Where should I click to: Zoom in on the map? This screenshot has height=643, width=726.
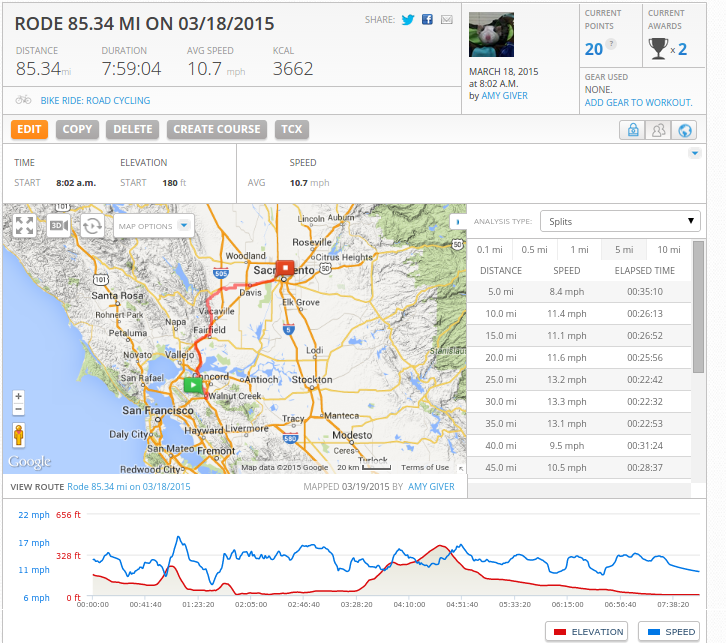(x=18, y=397)
